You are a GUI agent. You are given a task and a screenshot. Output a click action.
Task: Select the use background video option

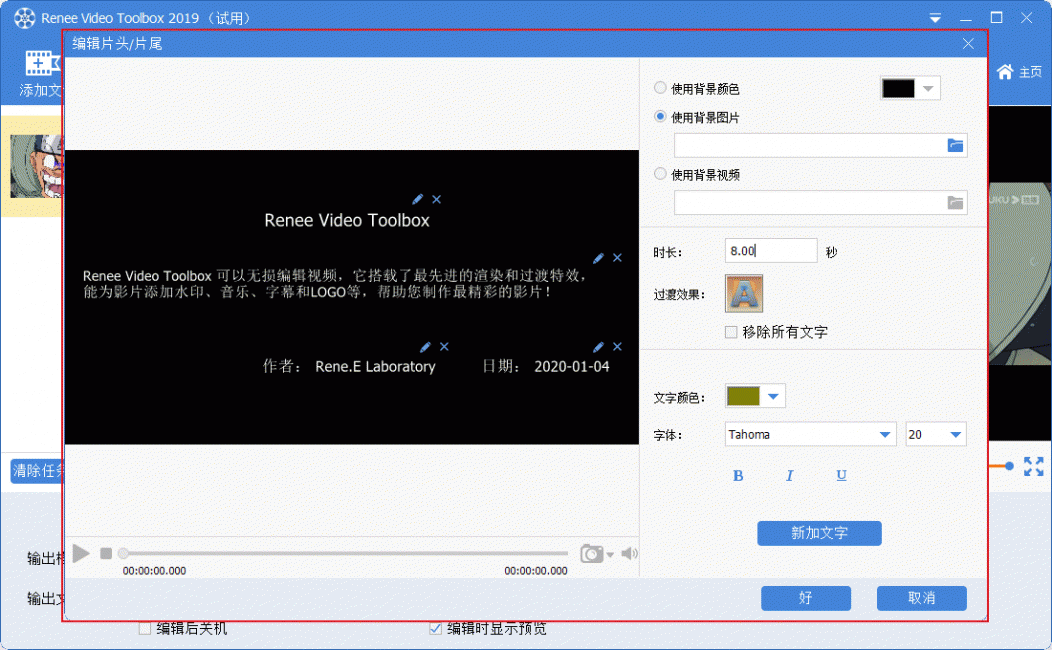coord(660,174)
